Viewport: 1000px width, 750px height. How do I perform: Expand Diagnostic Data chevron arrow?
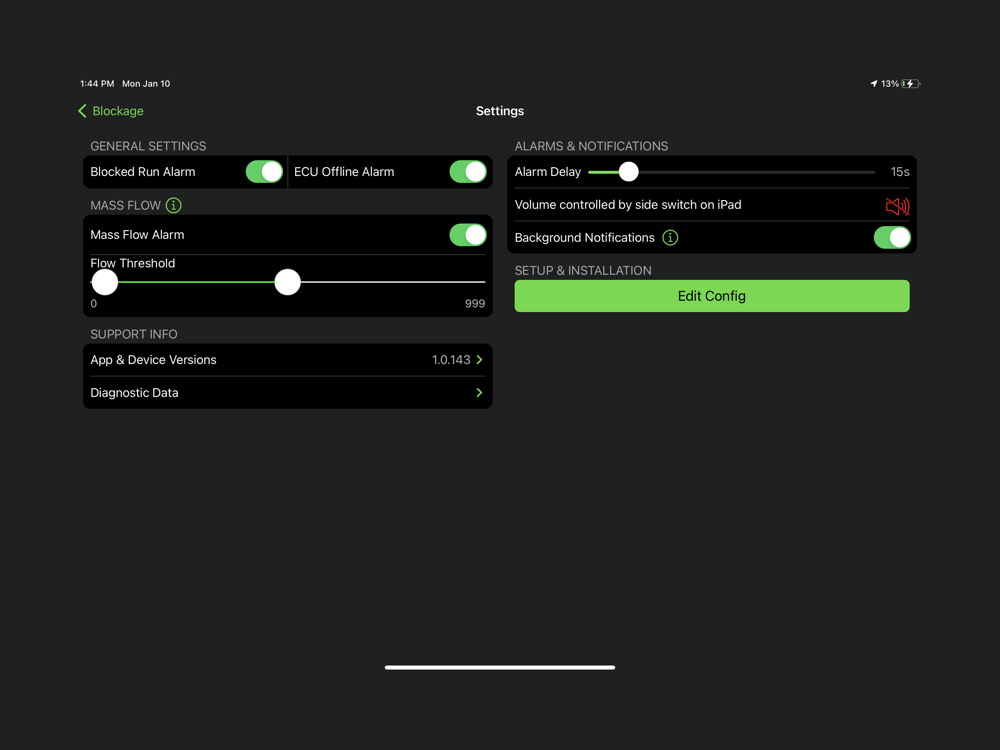[480, 393]
